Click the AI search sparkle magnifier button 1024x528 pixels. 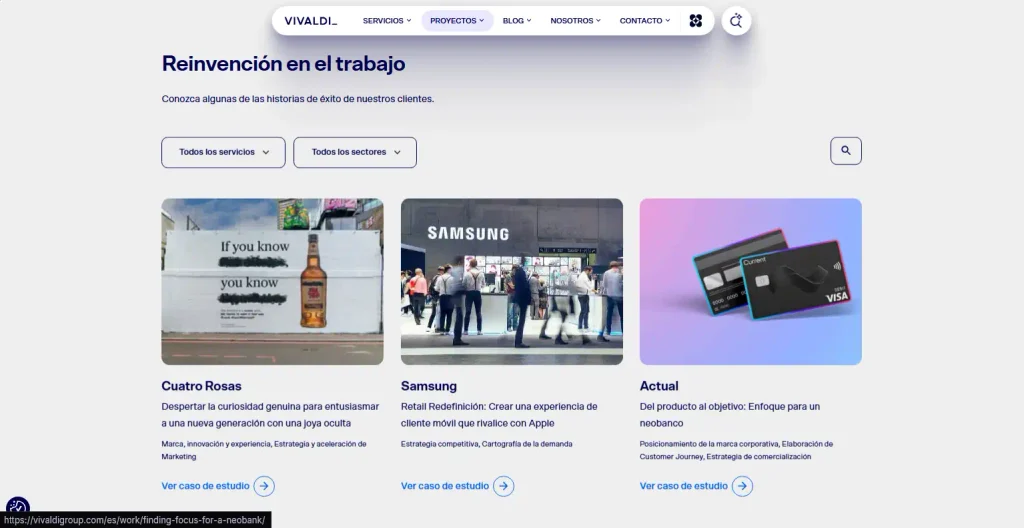coord(736,21)
